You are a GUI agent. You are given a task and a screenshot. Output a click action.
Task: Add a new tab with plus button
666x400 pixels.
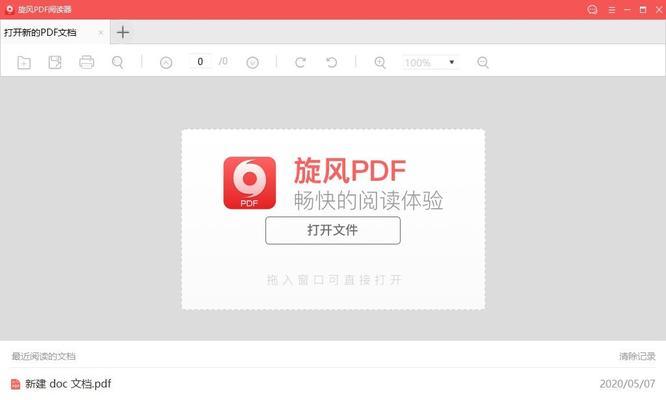click(x=123, y=32)
